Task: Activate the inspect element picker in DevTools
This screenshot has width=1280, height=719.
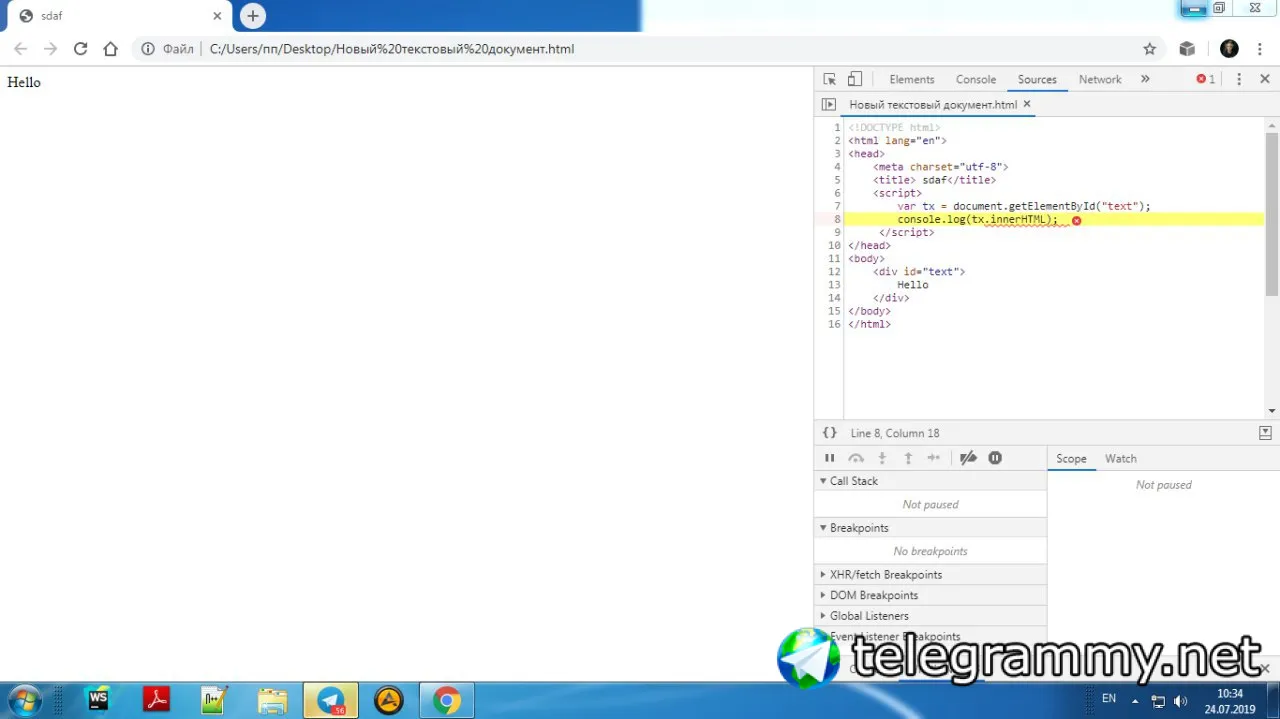Action: point(829,79)
